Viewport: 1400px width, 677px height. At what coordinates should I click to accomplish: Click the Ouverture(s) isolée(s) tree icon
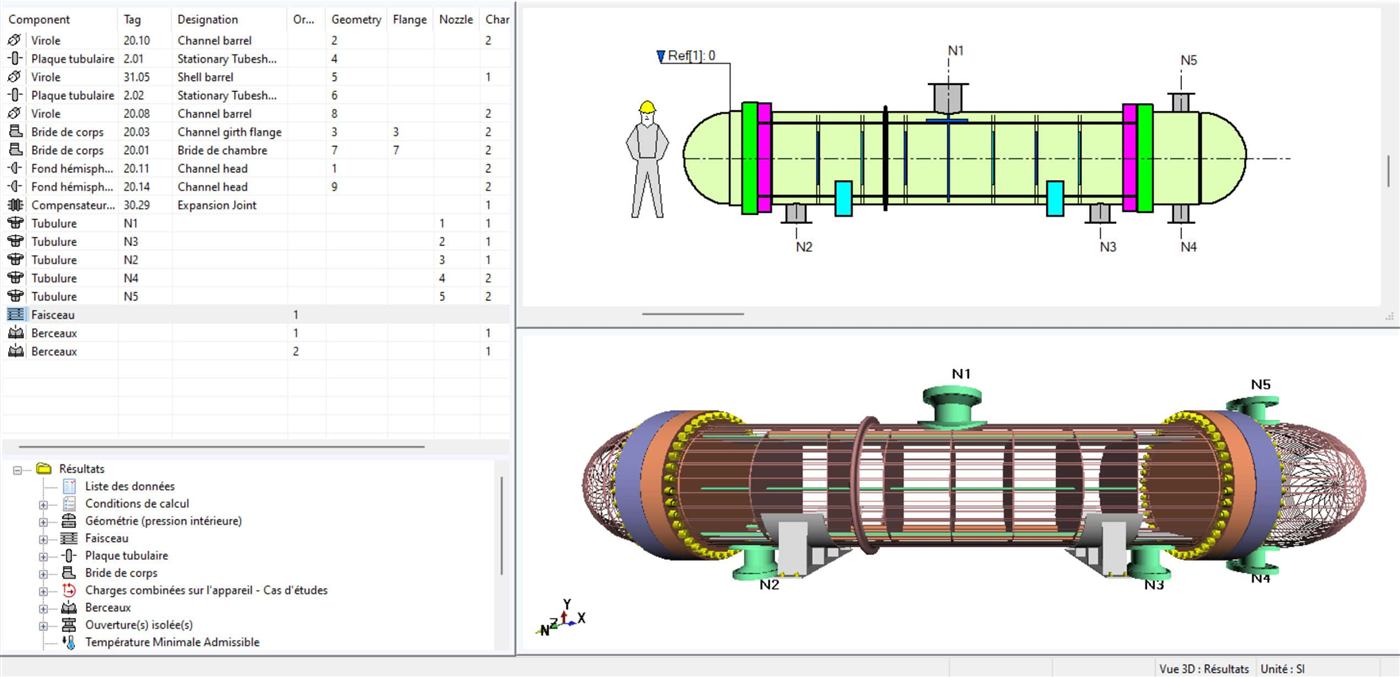(69, 625)
